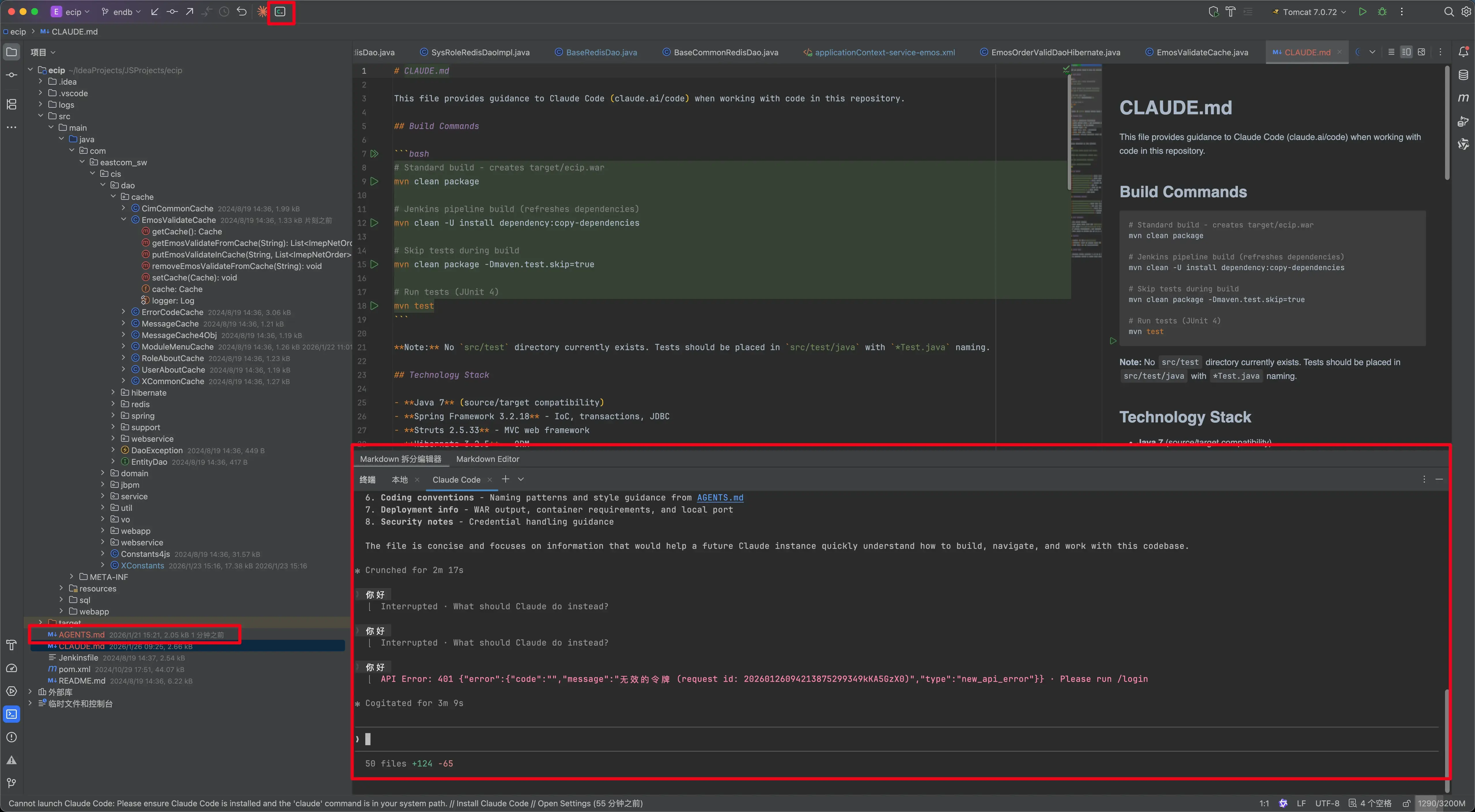Open the Commit tool window in left sidebar
This screenshot has height=812, width=1475.
coord(12,75)
